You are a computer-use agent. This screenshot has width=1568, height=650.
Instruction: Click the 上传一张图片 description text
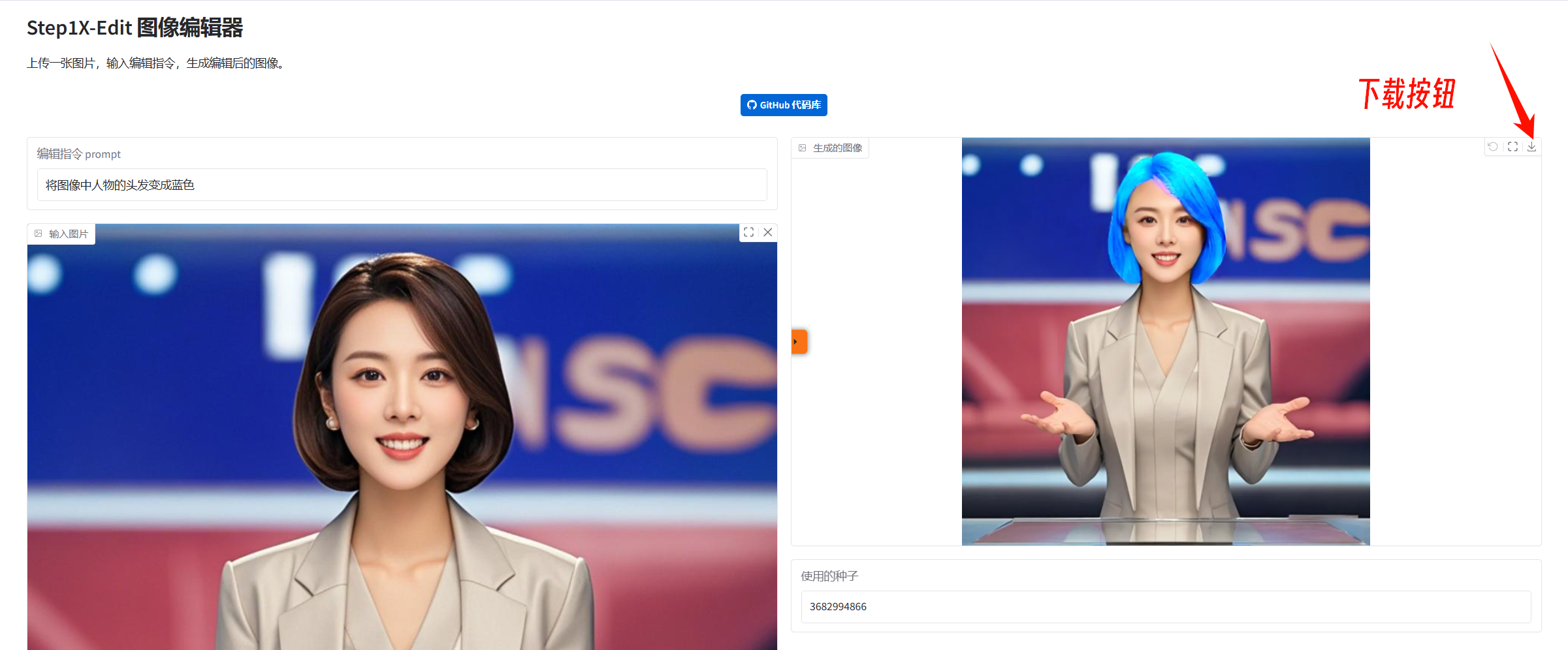(x=157, y=63)
